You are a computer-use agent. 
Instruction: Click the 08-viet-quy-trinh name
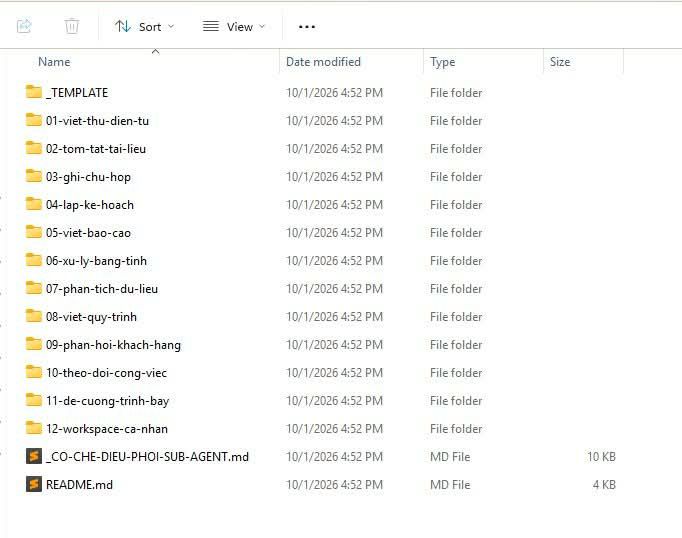[91, 317]
